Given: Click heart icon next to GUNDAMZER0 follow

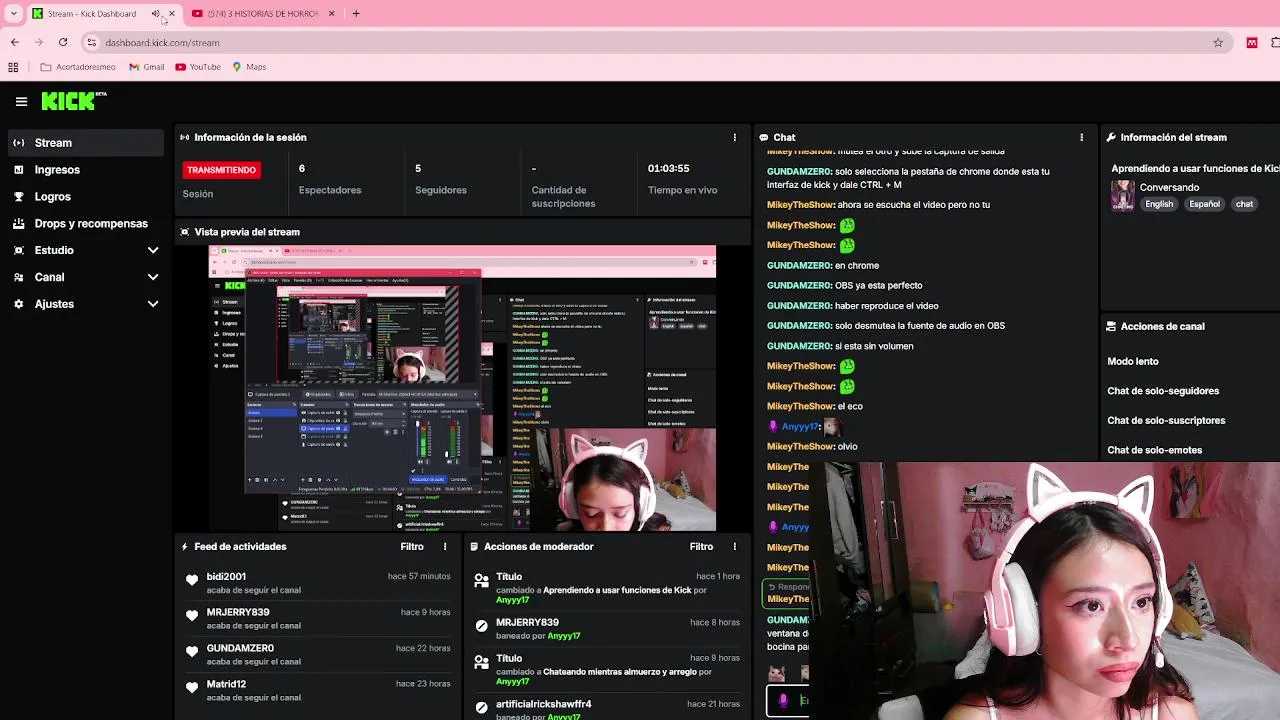Looking at the screenshot, I should [192, 652].
